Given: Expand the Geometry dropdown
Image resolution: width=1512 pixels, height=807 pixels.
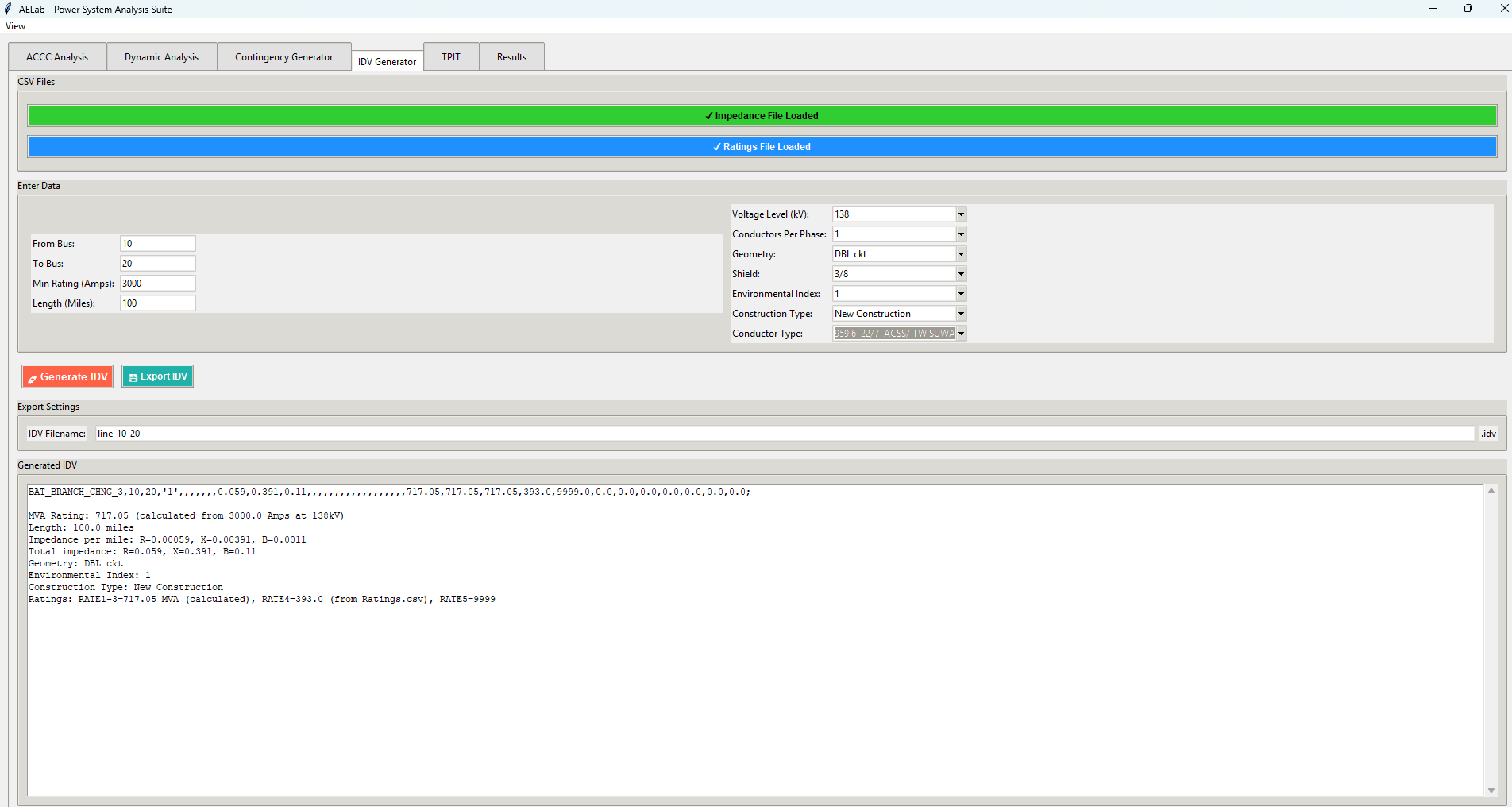Looking at the screenshot, I should coord(961,254).
